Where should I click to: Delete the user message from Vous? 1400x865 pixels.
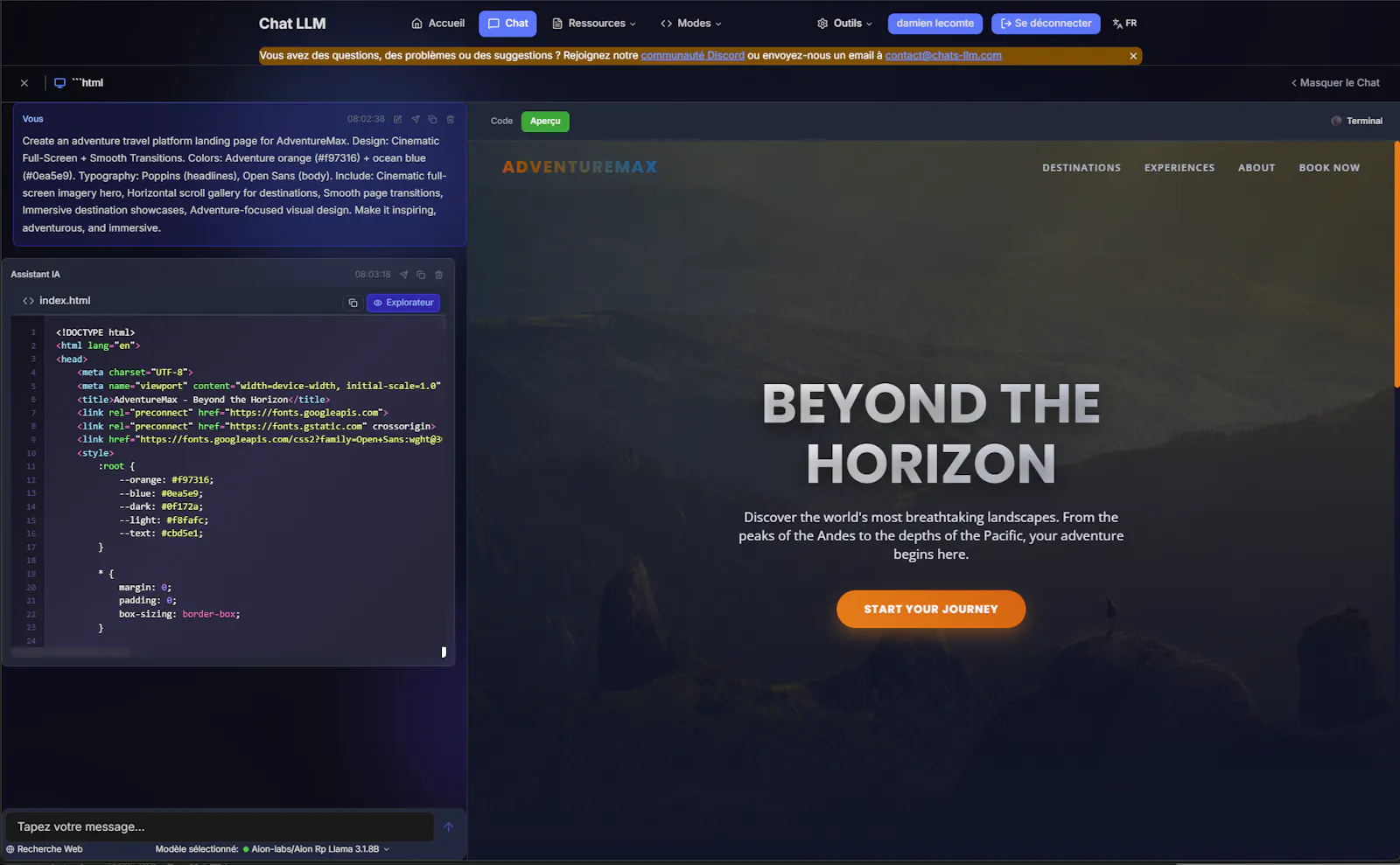(451, 119)
